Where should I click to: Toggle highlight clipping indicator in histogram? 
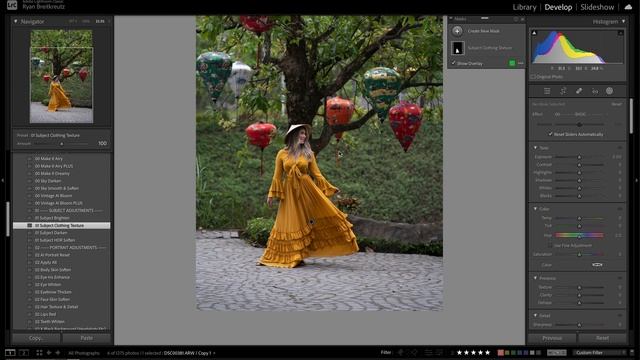coord(620,33)
